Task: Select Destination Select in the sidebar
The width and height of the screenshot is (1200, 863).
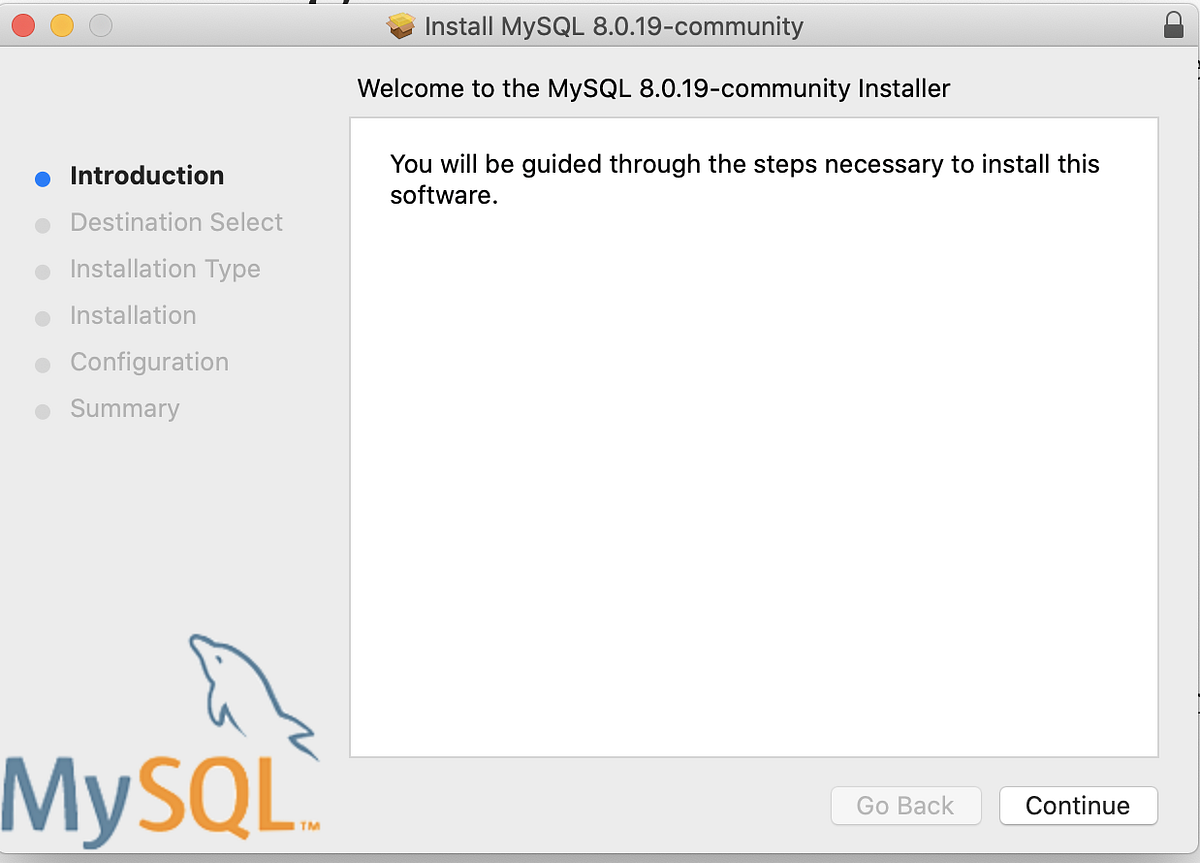Action: (176, 222)
